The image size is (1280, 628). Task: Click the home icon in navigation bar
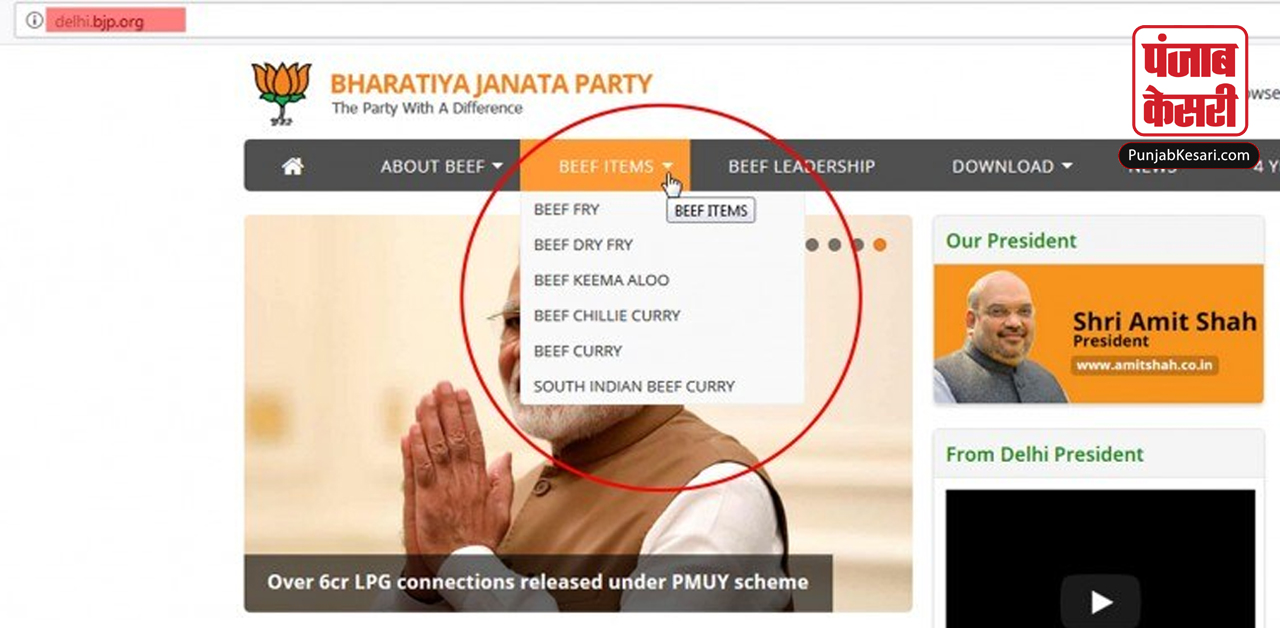(292, 166)
